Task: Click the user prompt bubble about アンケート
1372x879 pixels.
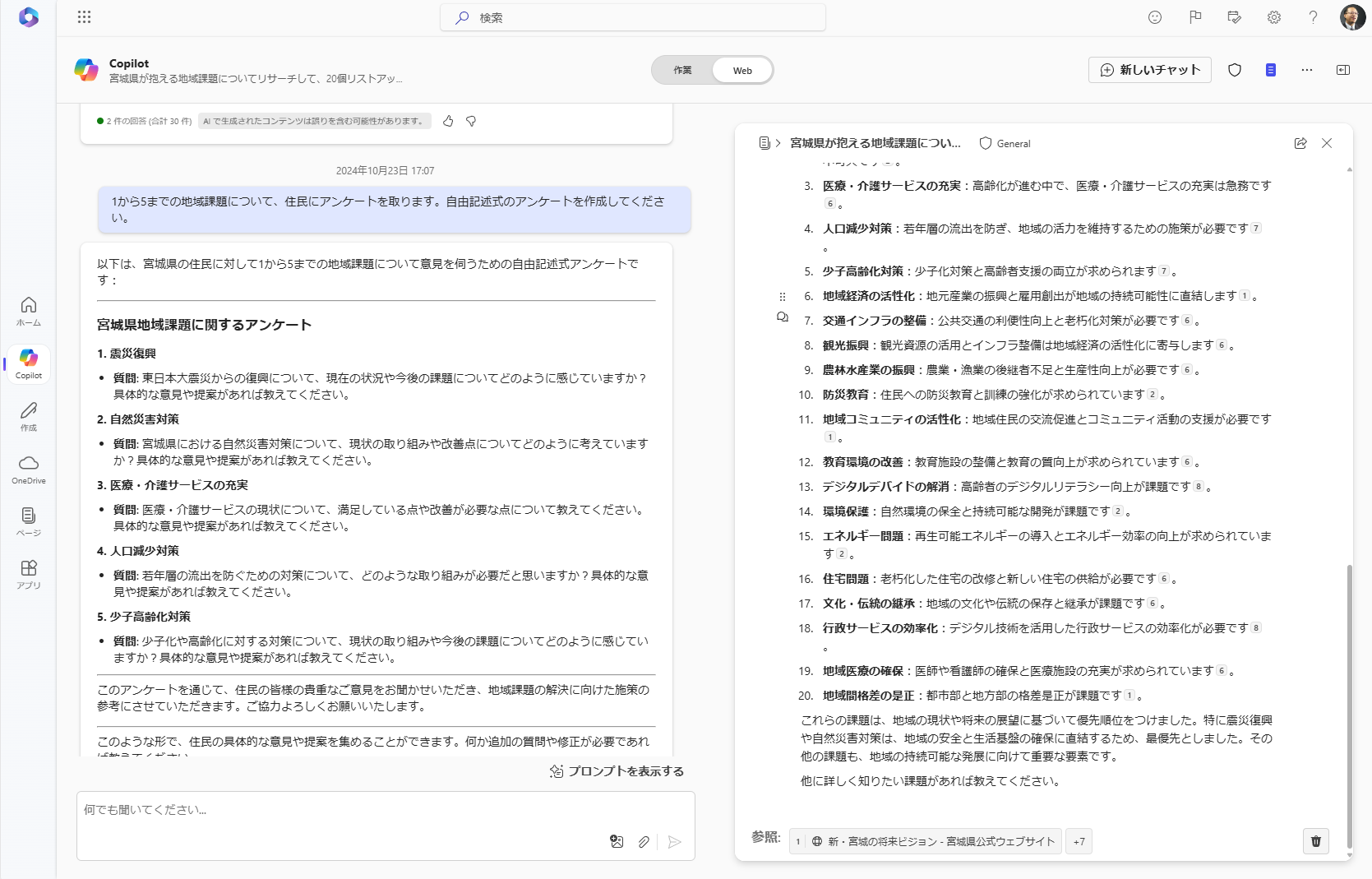Action: coord(394,210)
